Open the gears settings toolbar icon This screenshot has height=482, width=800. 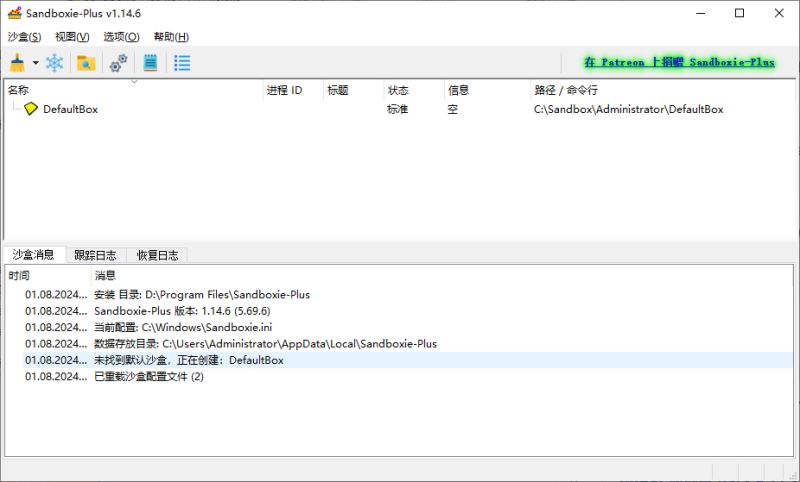tap(118, 63)
